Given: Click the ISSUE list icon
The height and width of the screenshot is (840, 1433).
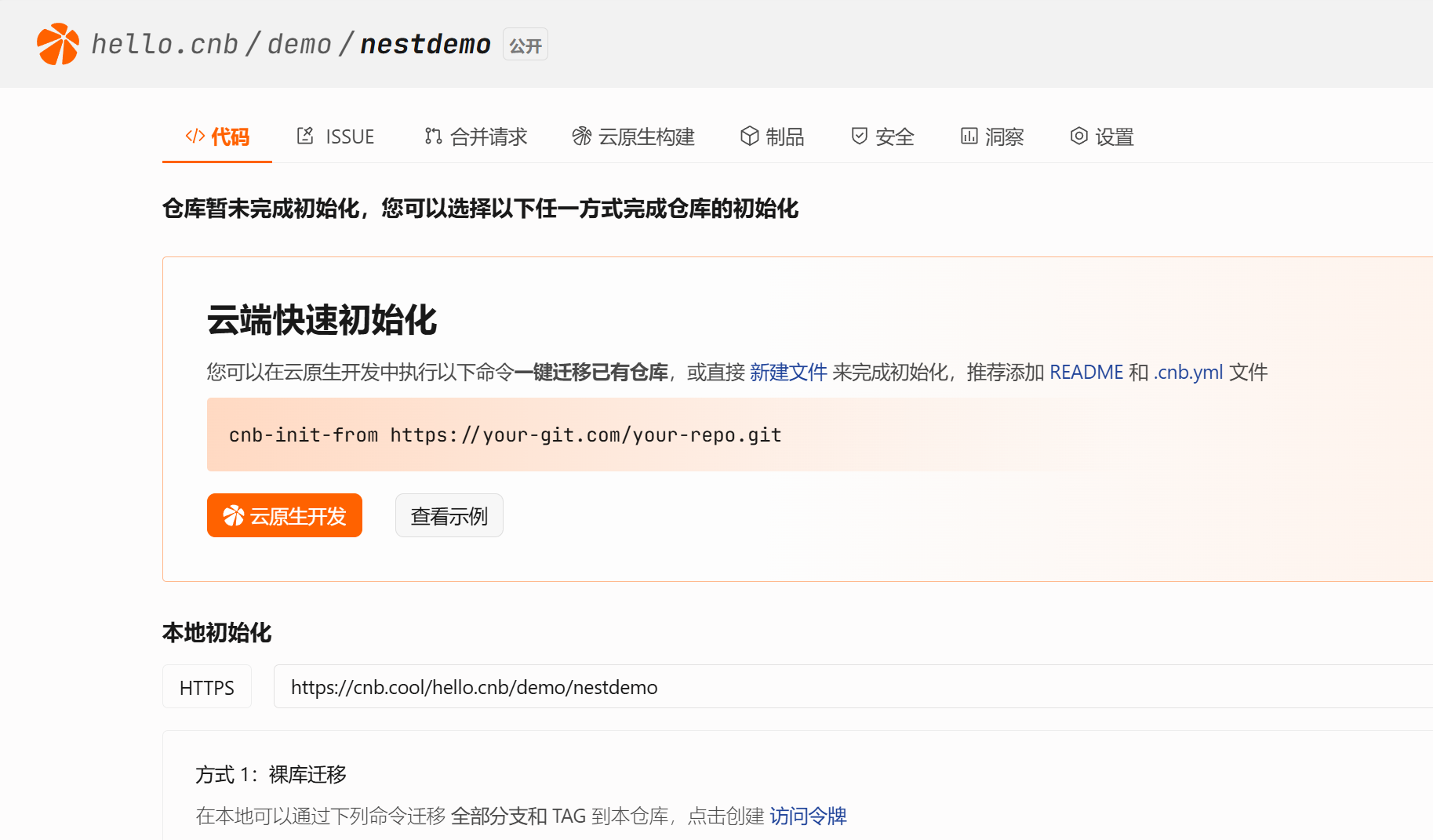Looking at the screenshot, I should [x=305, y=136].
